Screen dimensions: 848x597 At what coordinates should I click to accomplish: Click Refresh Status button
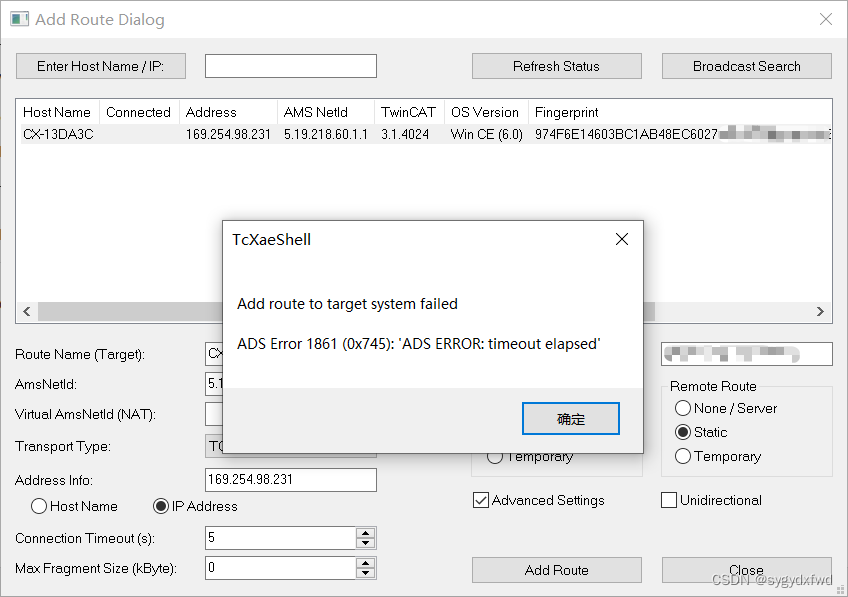click(556, 66)
